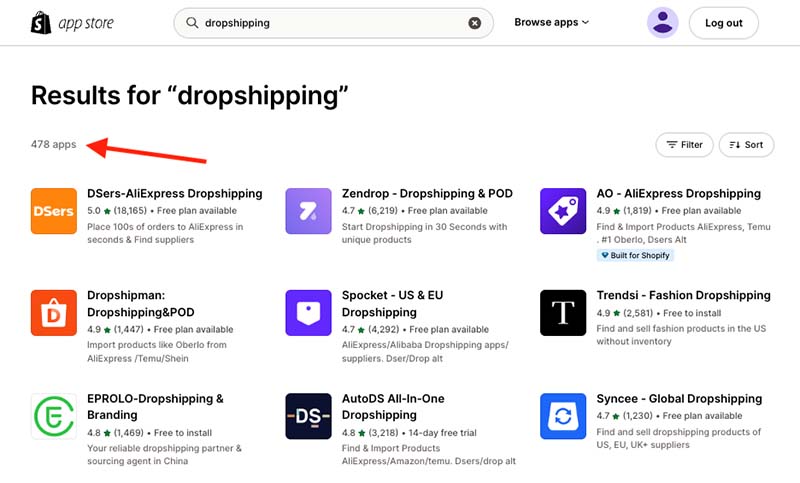Screen dimensions: 800x483
Task: Click AutoDS 14-day free trial text
Action: point(442,433)
